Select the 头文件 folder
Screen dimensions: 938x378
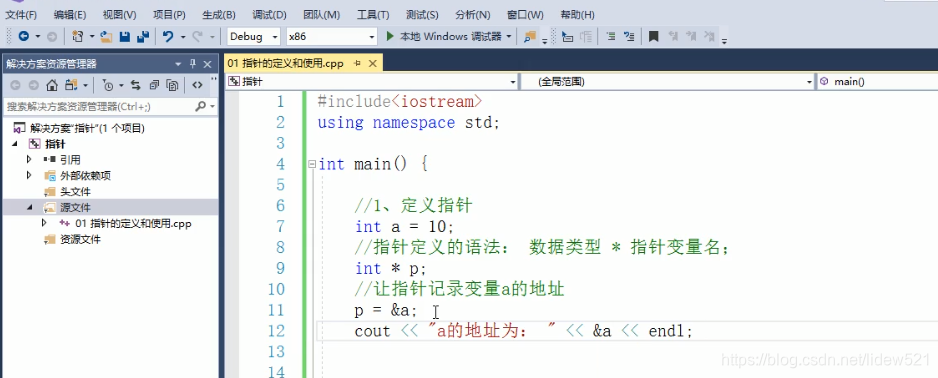point(75,191)
